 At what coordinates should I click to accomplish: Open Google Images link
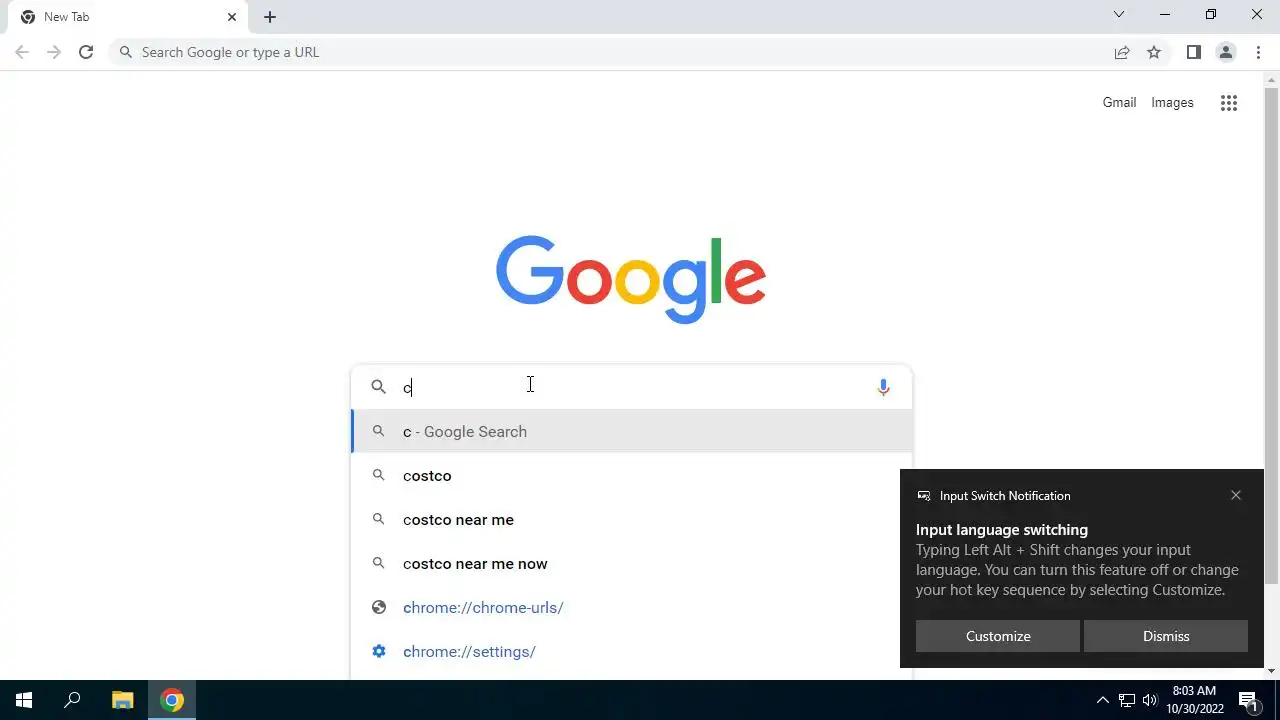pyautogui.click(x=1172, y=102)
